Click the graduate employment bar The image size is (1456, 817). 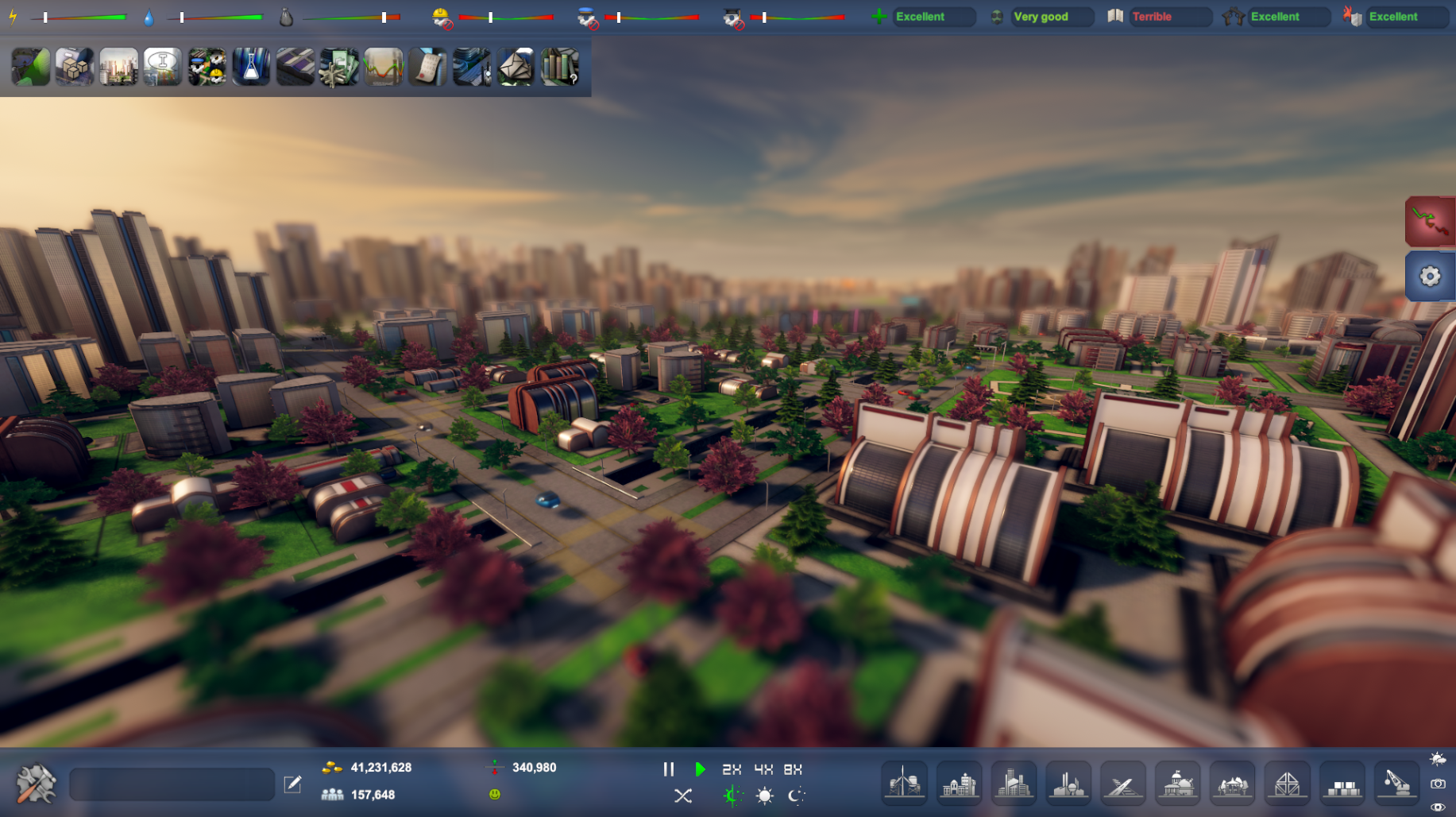point(797,17)
